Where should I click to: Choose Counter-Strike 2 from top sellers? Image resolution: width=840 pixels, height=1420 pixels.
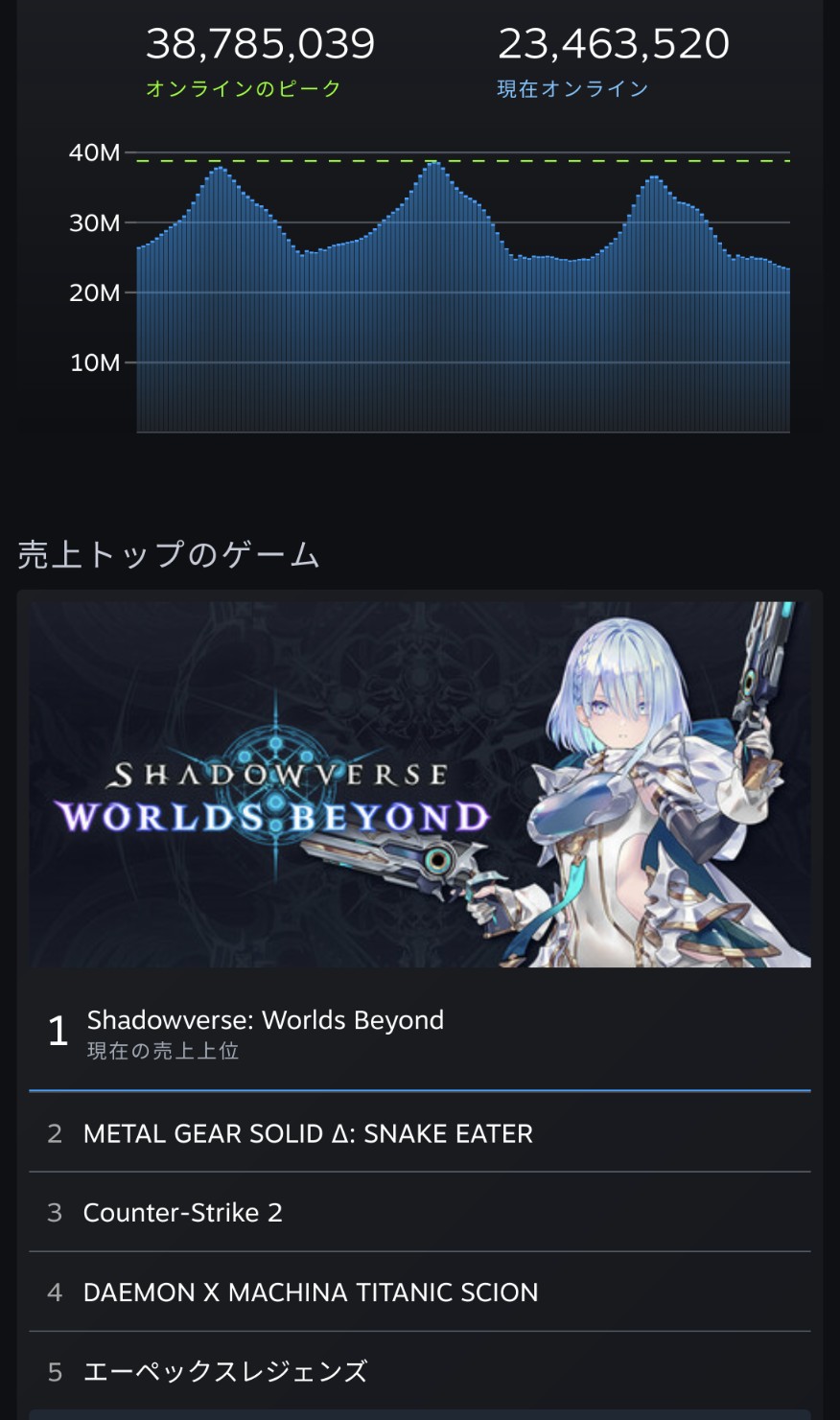(x=420, y=1212)
